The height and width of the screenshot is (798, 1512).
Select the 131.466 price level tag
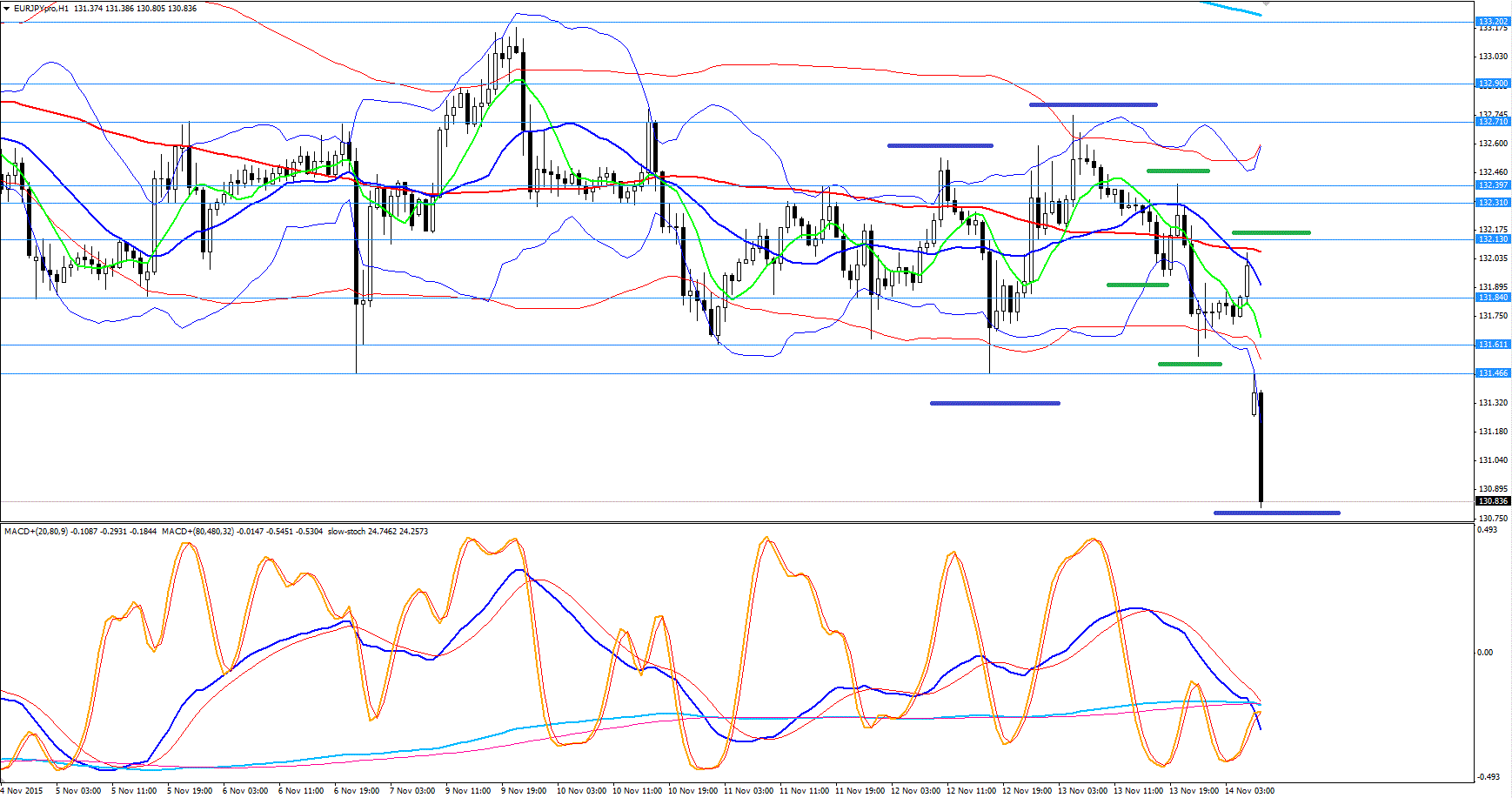pos(1493,372)
